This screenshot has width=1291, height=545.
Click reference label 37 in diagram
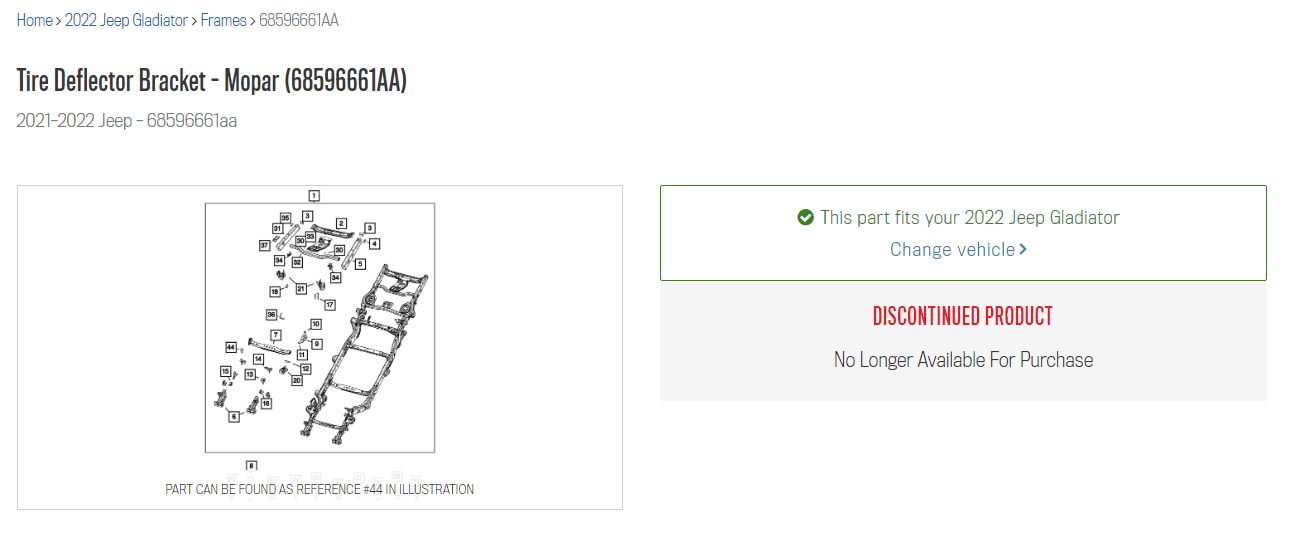(264, 245)
